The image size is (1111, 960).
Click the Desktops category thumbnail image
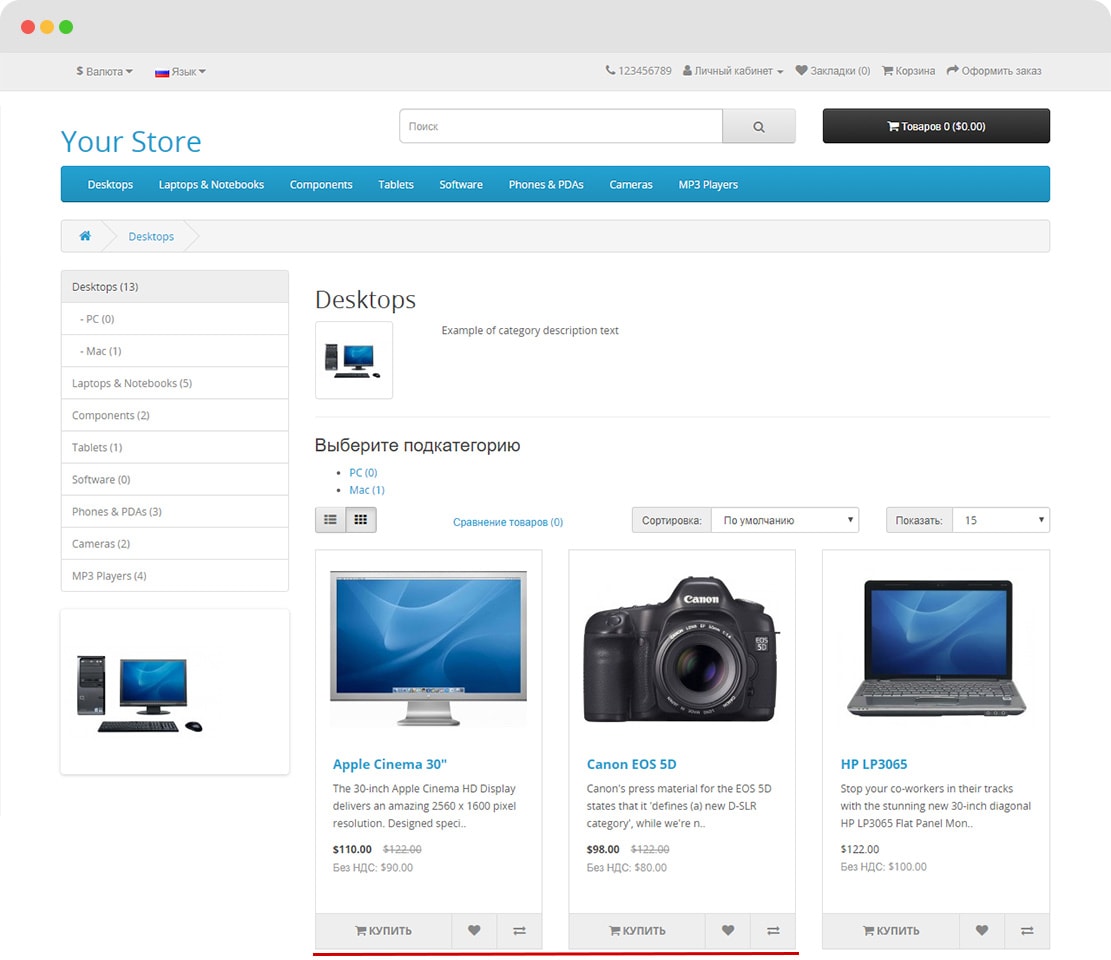point(354,360)
